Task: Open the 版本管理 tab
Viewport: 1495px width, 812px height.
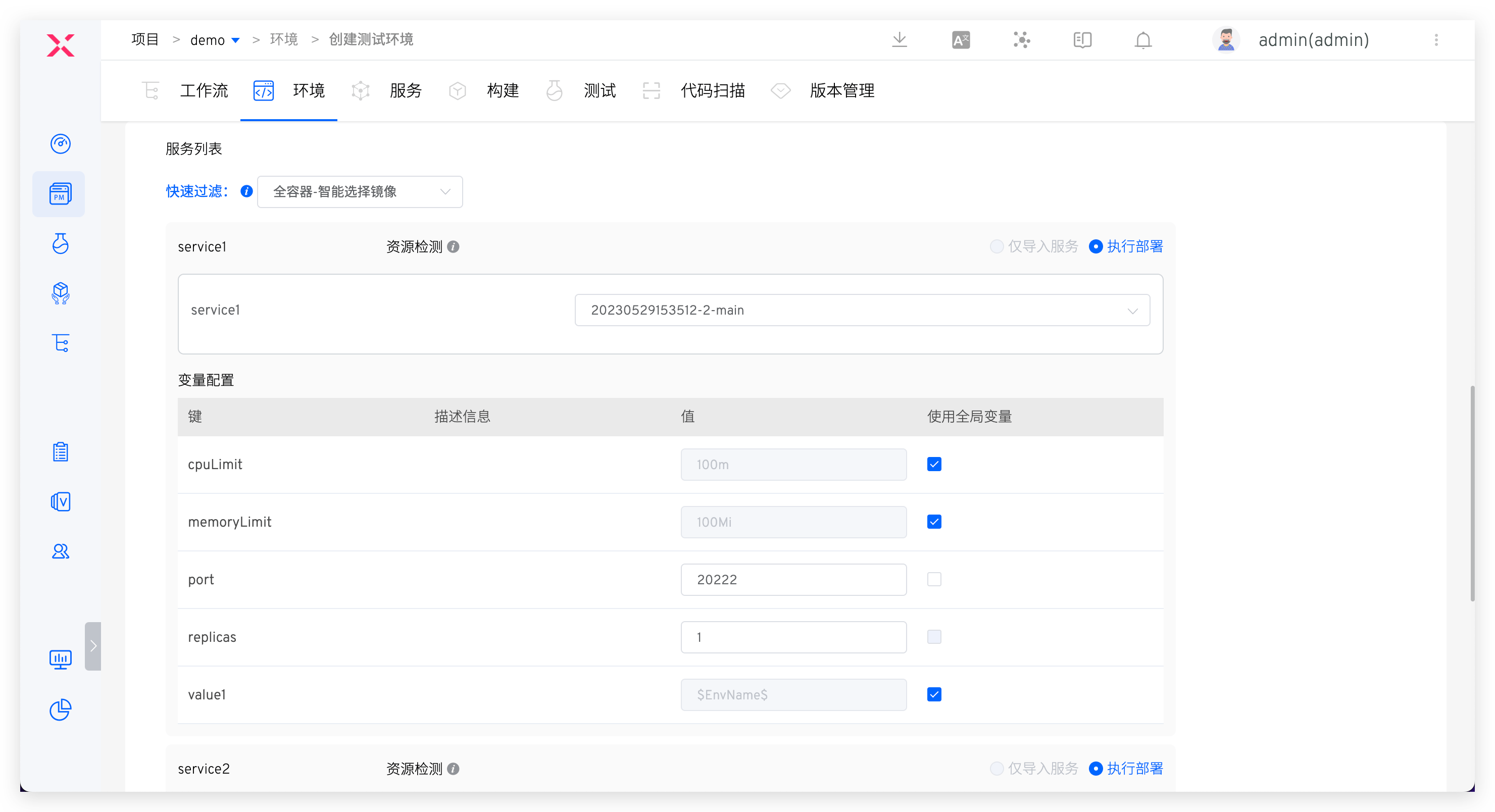Action: pos(842,90)
